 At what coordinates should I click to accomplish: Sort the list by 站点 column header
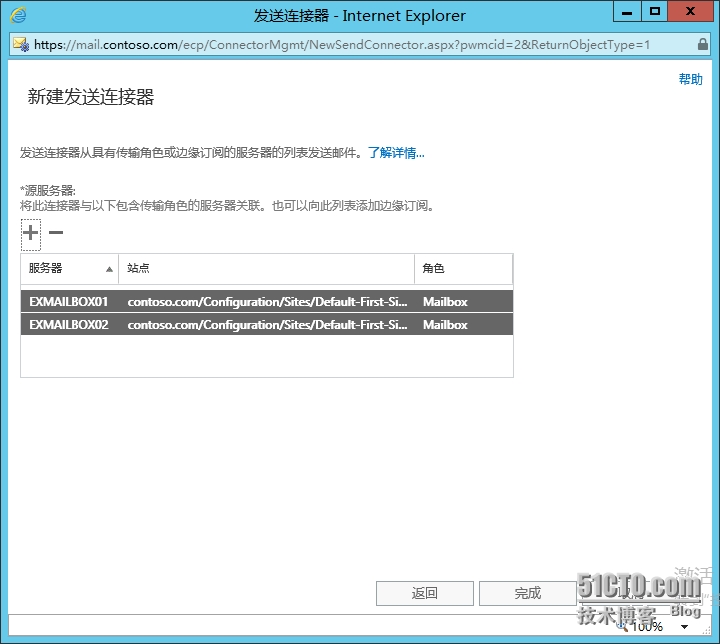[x=266, y=269]
